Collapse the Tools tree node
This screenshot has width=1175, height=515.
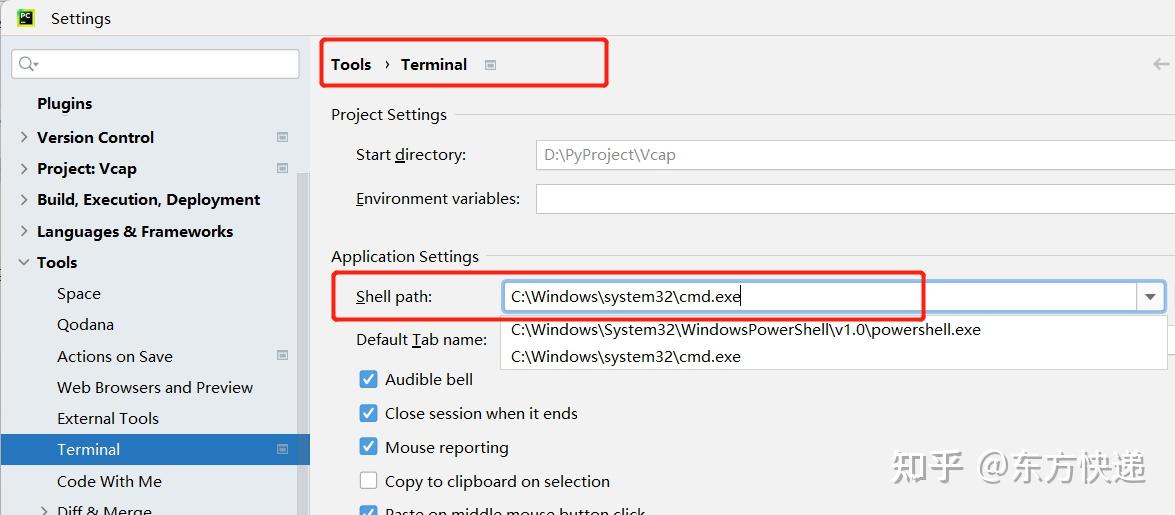[24, 262]
